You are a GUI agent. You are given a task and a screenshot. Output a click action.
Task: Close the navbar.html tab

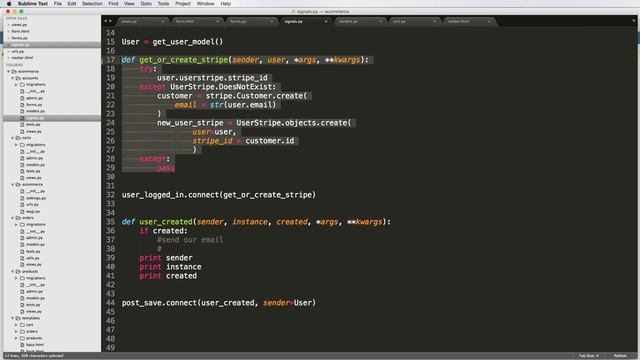pyautogui.click(x=489, y=21)
